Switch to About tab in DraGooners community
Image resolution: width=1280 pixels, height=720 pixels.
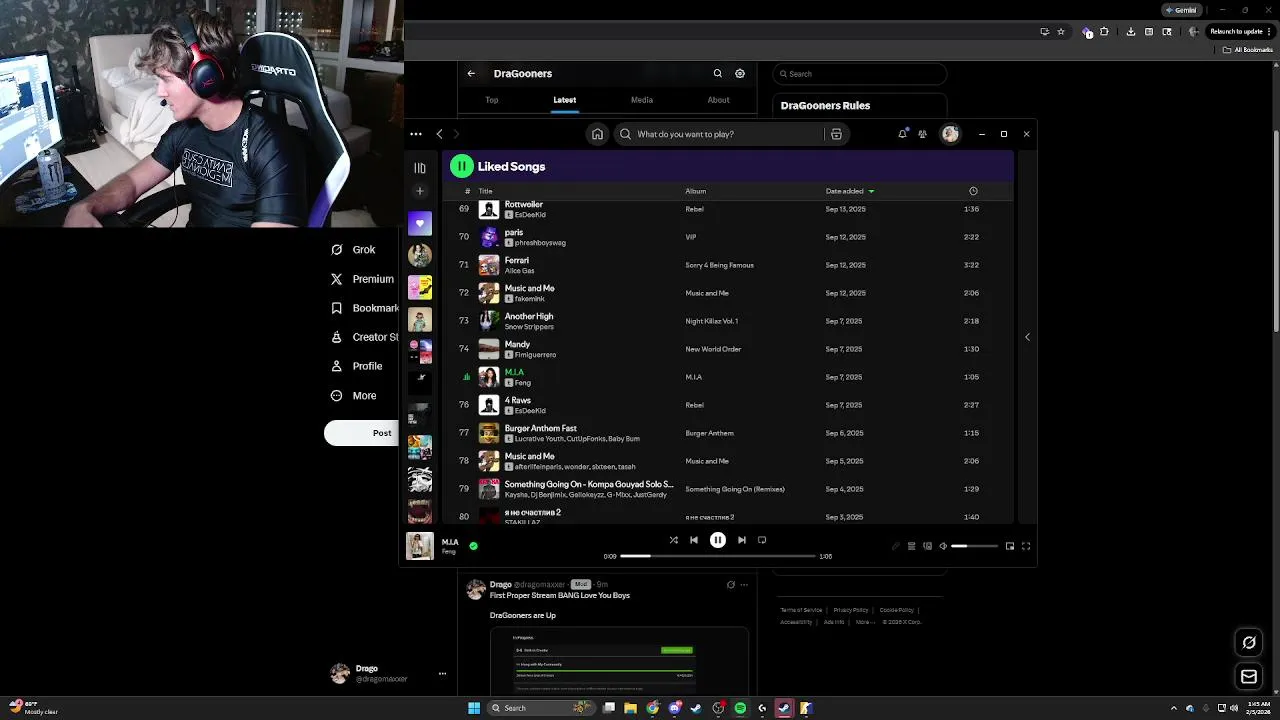[718, 100]
